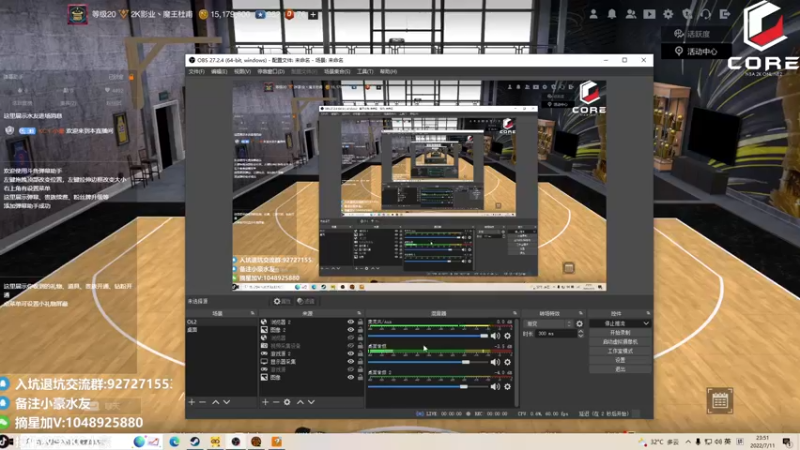Toggle visibility of 浏览器 2 source
Screen dimensions: 800x450
(x=351, y=322)
